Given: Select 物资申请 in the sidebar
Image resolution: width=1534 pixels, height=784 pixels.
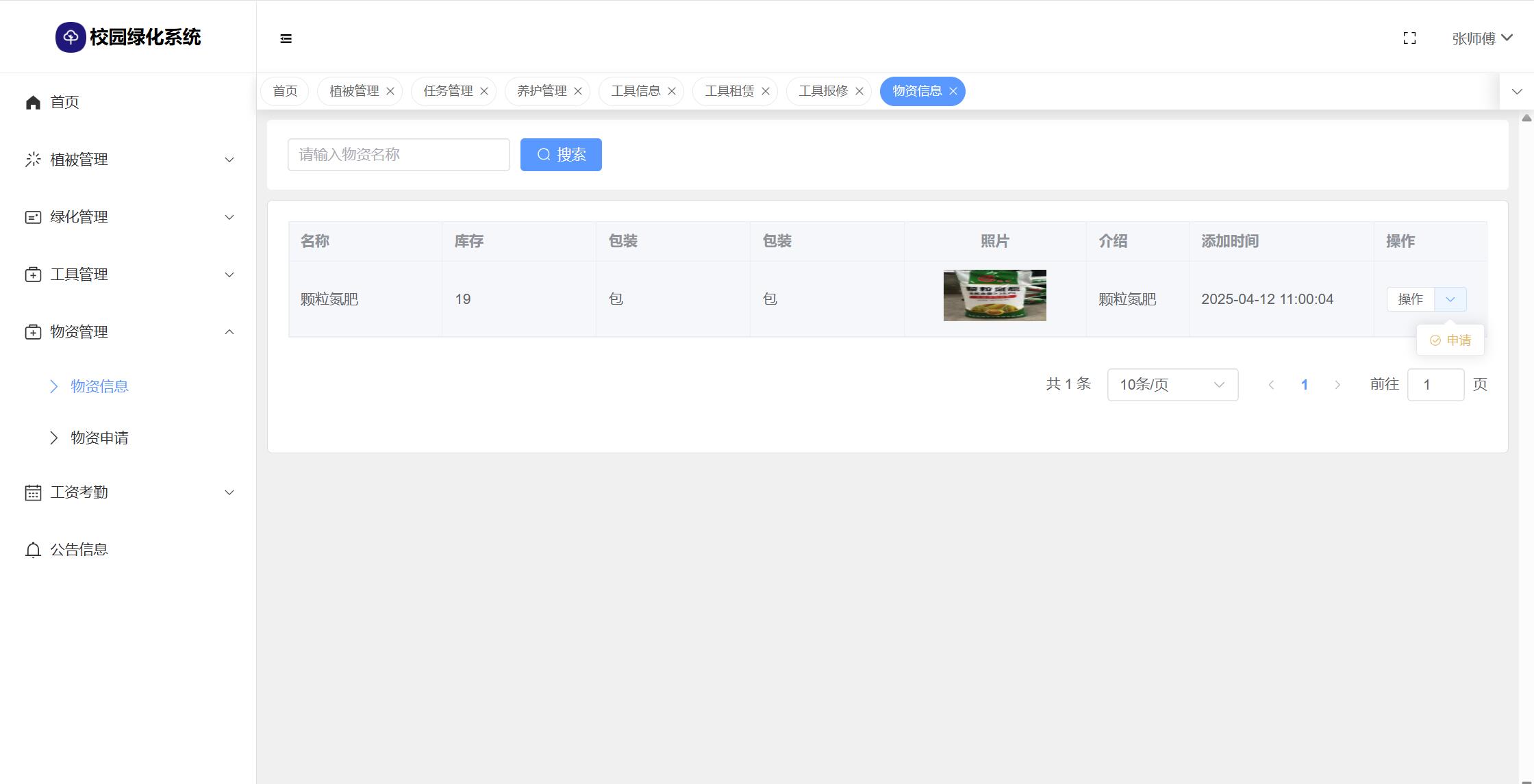Looking at the screenshot, I should coord(99,438).
